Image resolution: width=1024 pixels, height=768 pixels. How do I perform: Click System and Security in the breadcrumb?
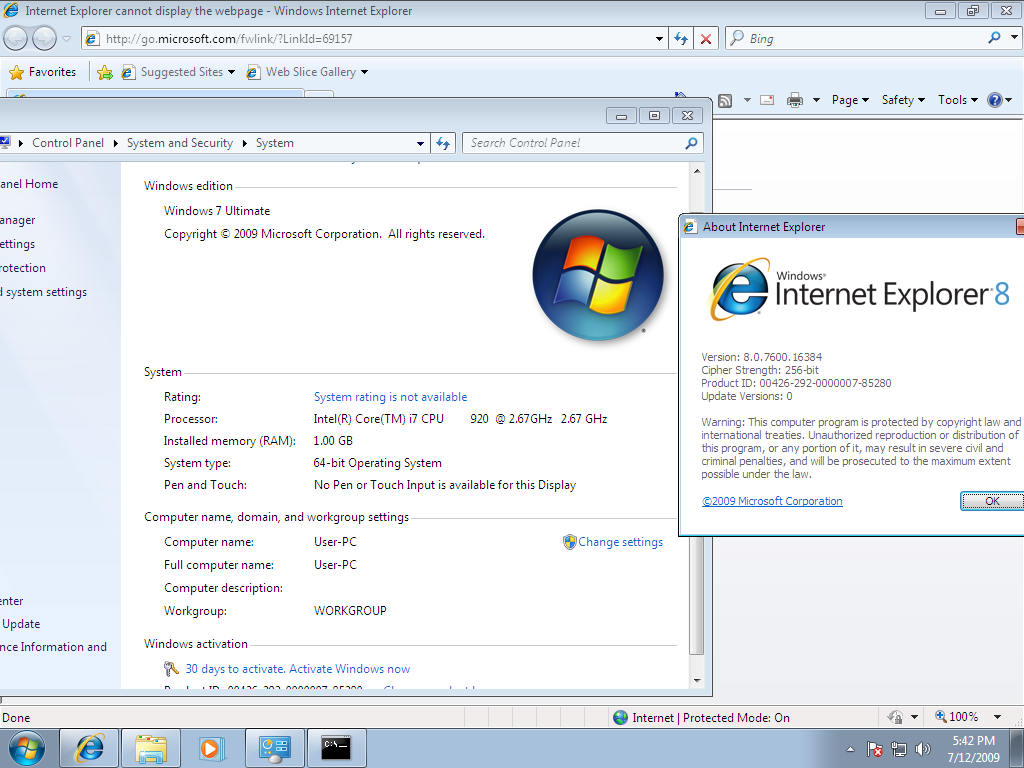(x=180, y=143)
